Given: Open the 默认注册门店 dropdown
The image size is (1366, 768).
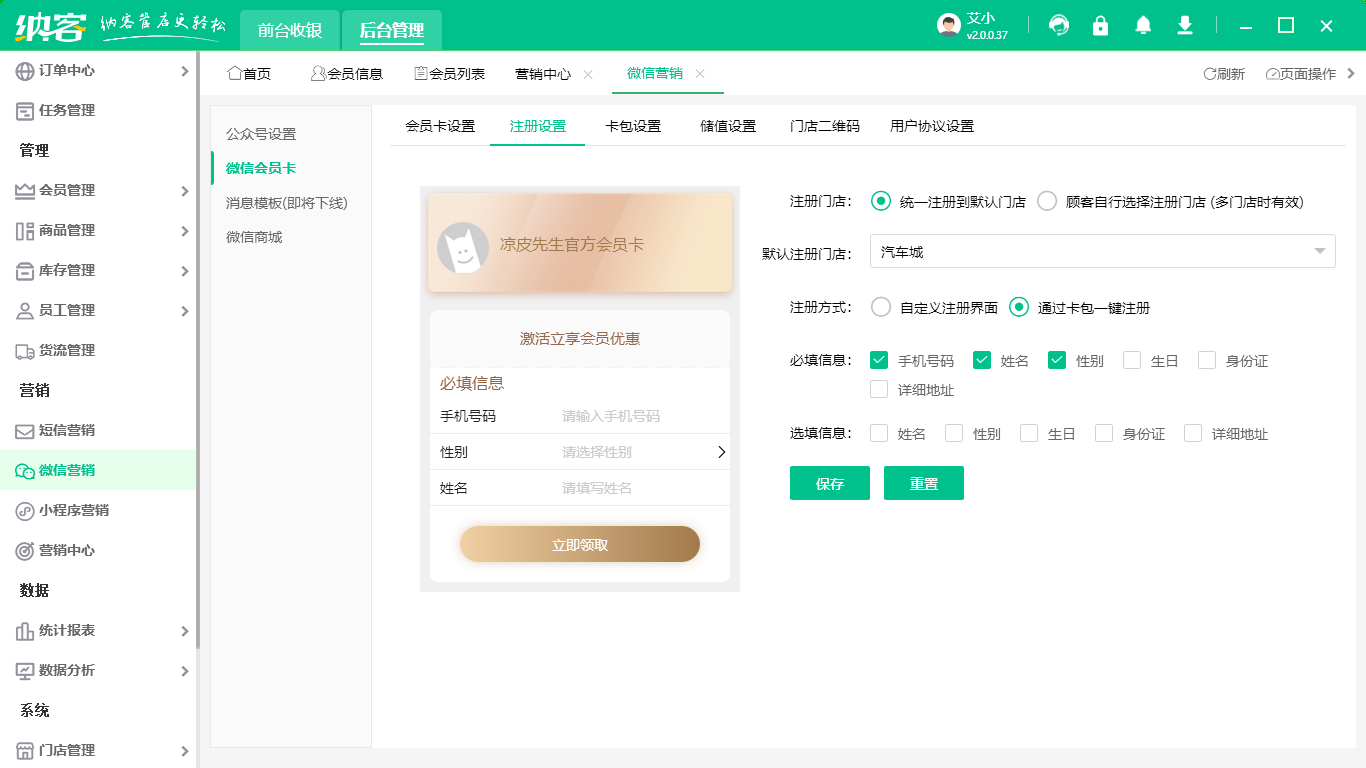Looking at the screenshot, I should coord(1100,251).
